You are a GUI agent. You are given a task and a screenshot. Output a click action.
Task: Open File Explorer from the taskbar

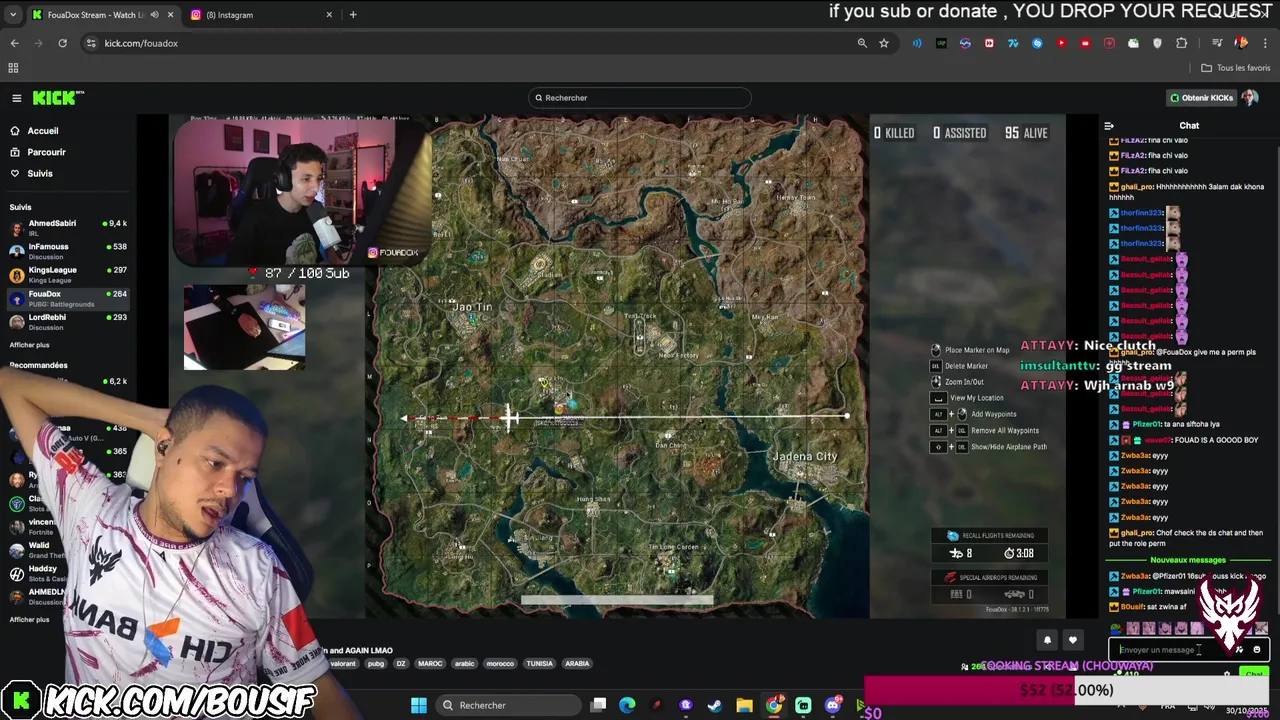(x=744, y=705)
